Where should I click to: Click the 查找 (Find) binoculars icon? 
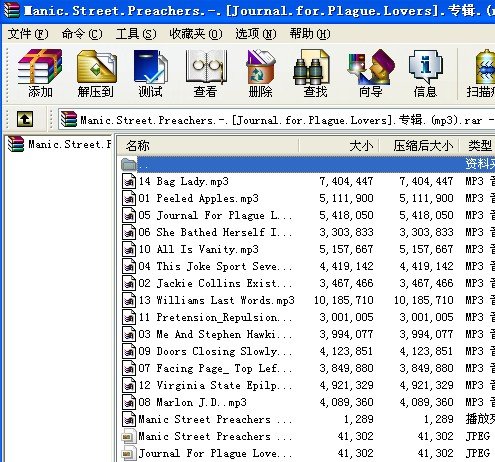[x=315, y=73]
